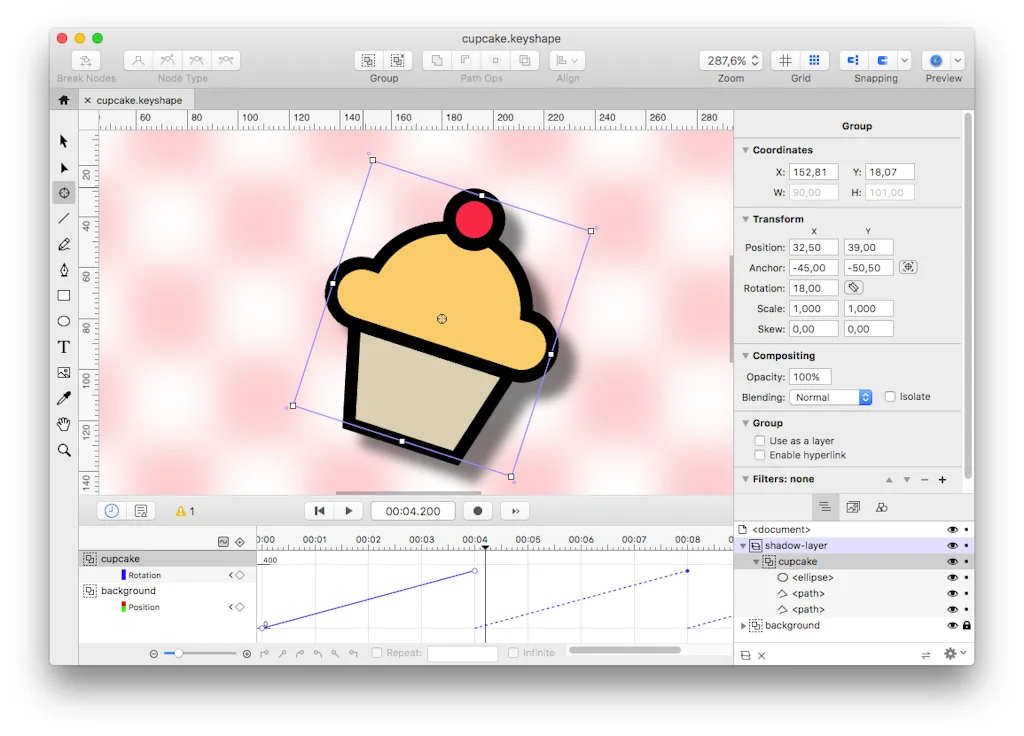Viewport: 1024px width, 736px height.
Task: Collapse the Transform section
Action: (x=744, y=219)
